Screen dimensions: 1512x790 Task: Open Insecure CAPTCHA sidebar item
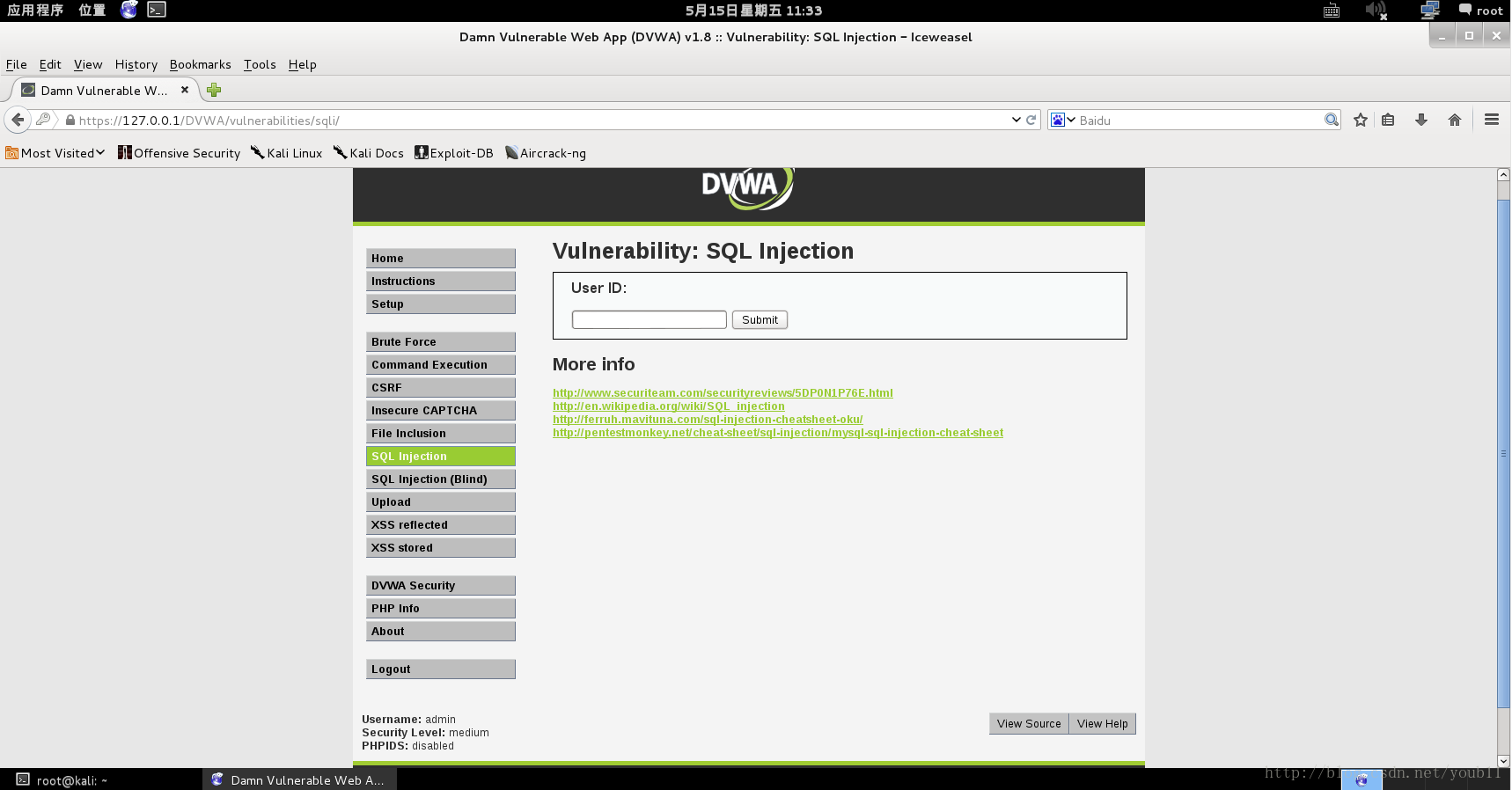point(441,410)
